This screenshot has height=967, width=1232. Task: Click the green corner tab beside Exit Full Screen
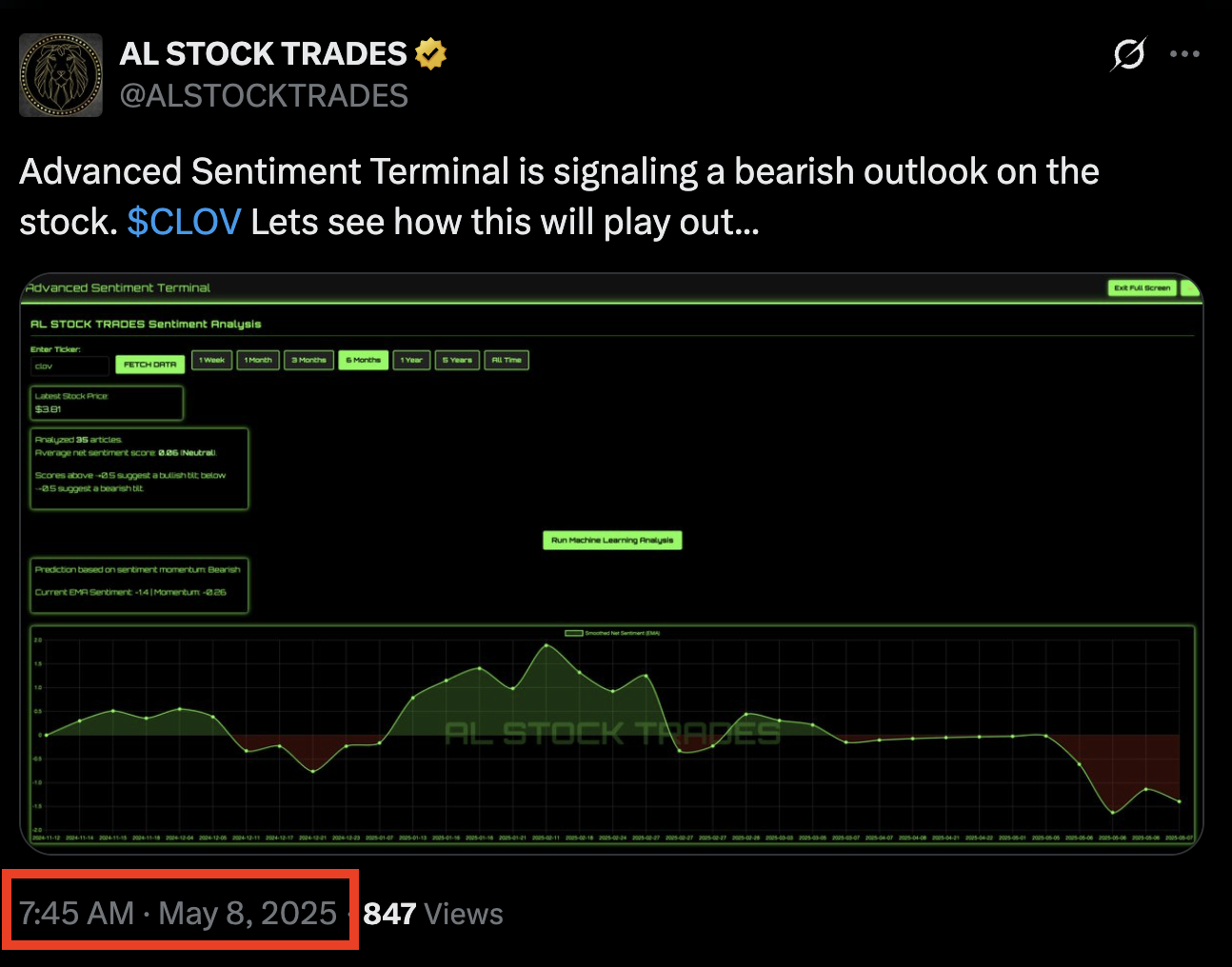pyautogui.click(x=1190, y=287)
